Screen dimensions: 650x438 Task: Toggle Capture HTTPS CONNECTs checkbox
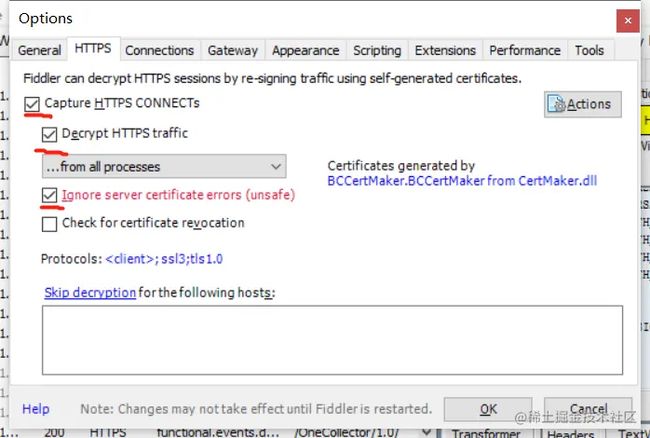pos(32,104)
